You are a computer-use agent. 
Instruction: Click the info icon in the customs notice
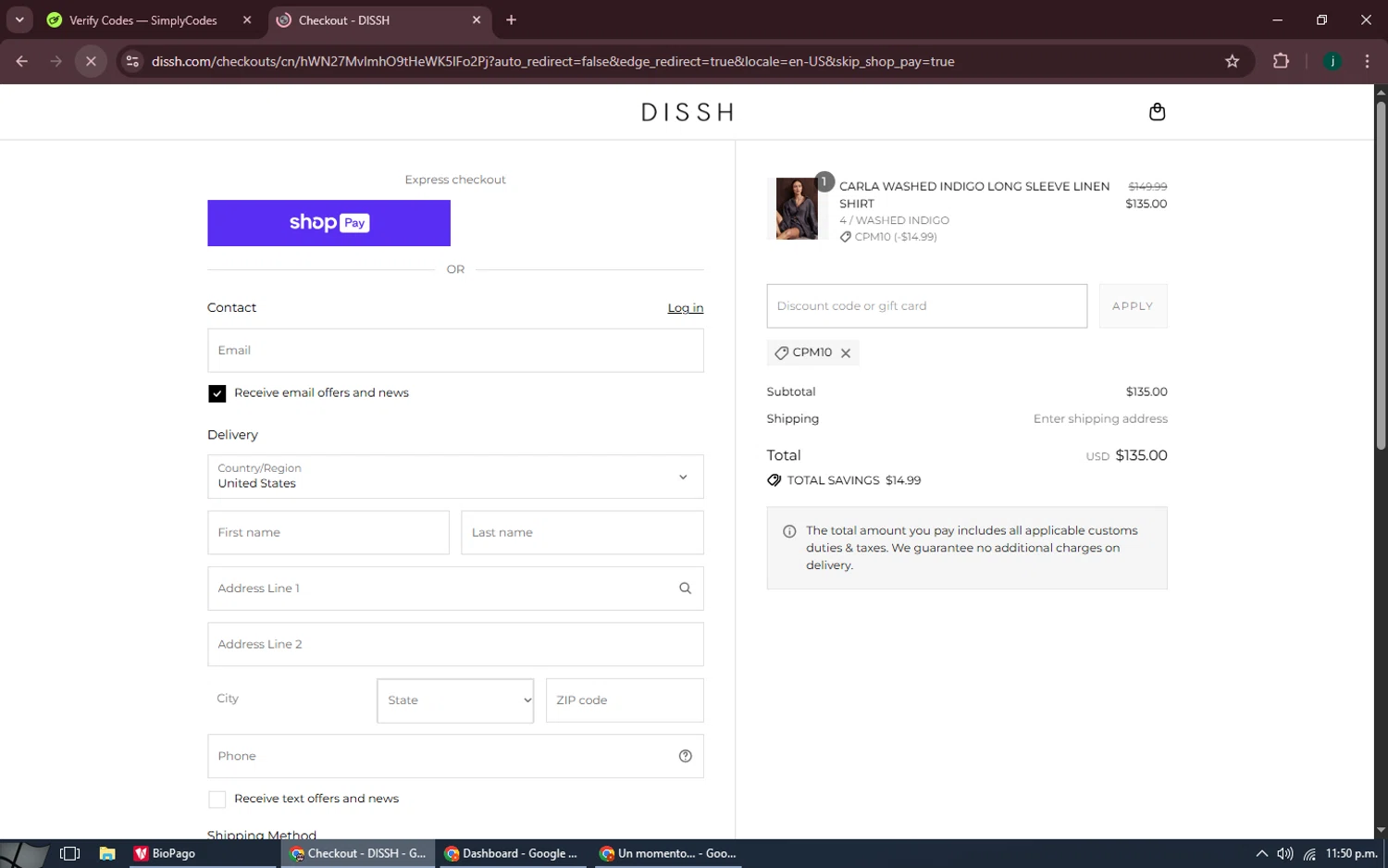[789, 531]
